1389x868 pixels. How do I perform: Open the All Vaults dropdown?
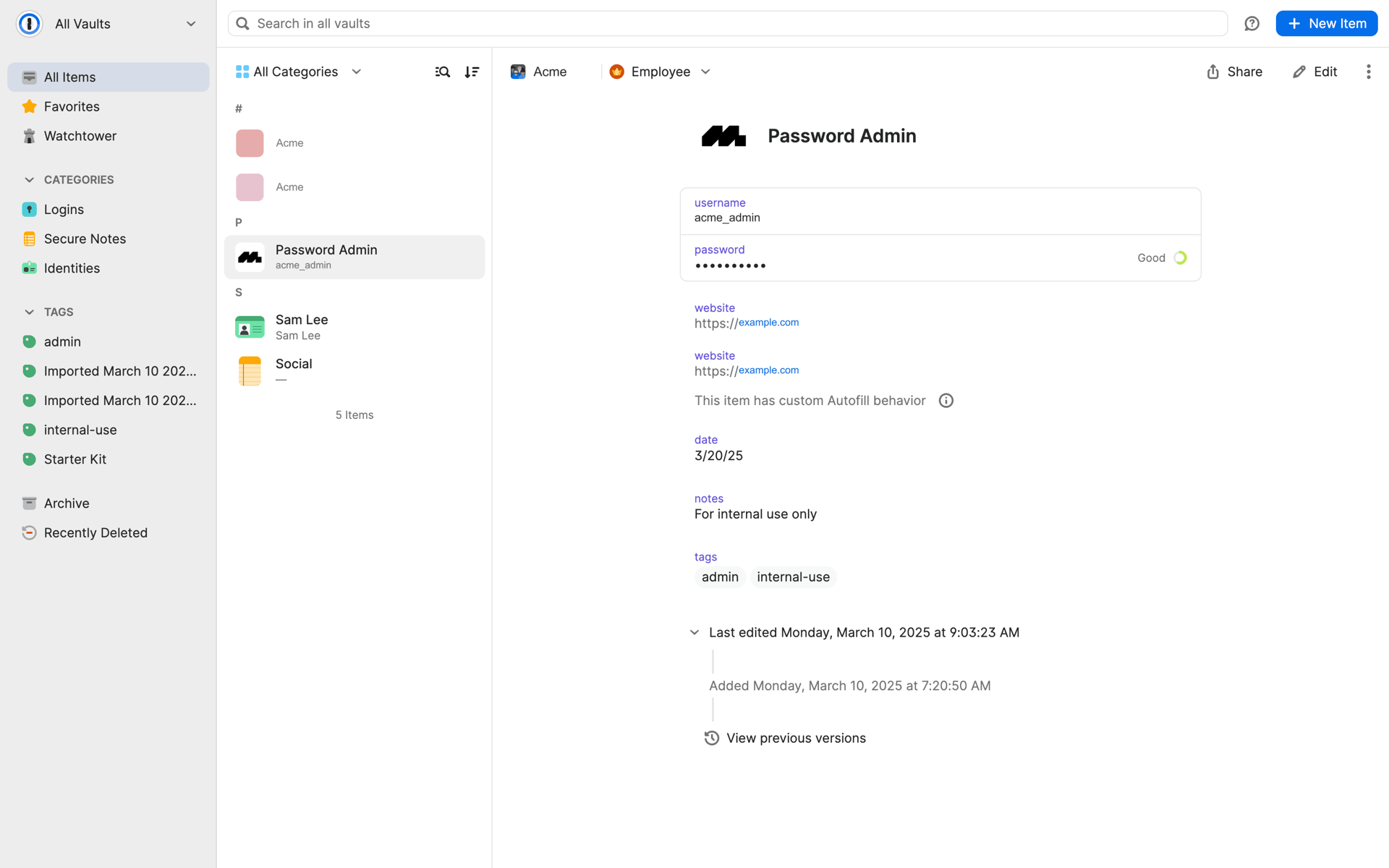[x=107, y=24]
